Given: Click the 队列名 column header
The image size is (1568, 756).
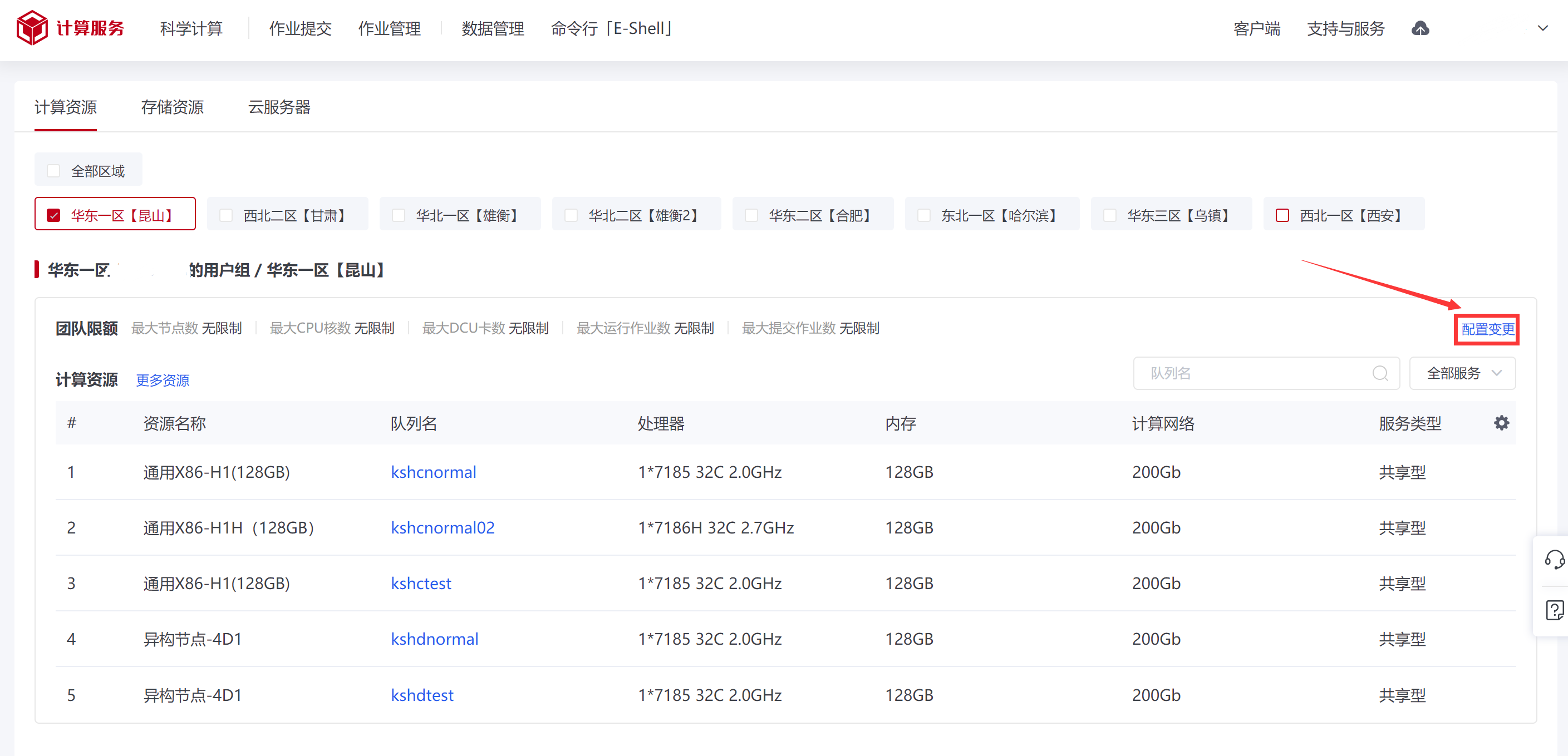Looking at the screenshot, I should pos(414,423).
